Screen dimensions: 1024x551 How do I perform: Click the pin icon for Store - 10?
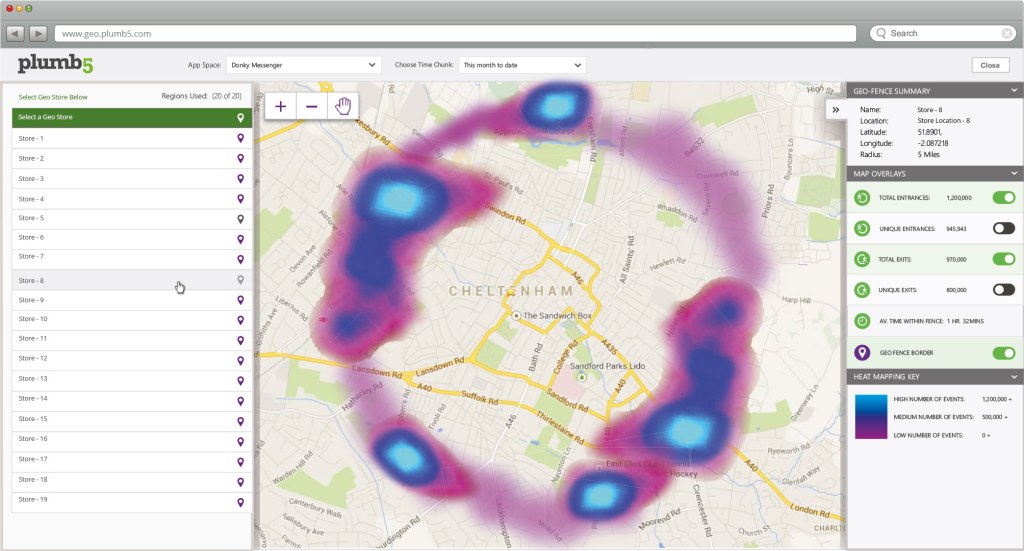(240, 320)
